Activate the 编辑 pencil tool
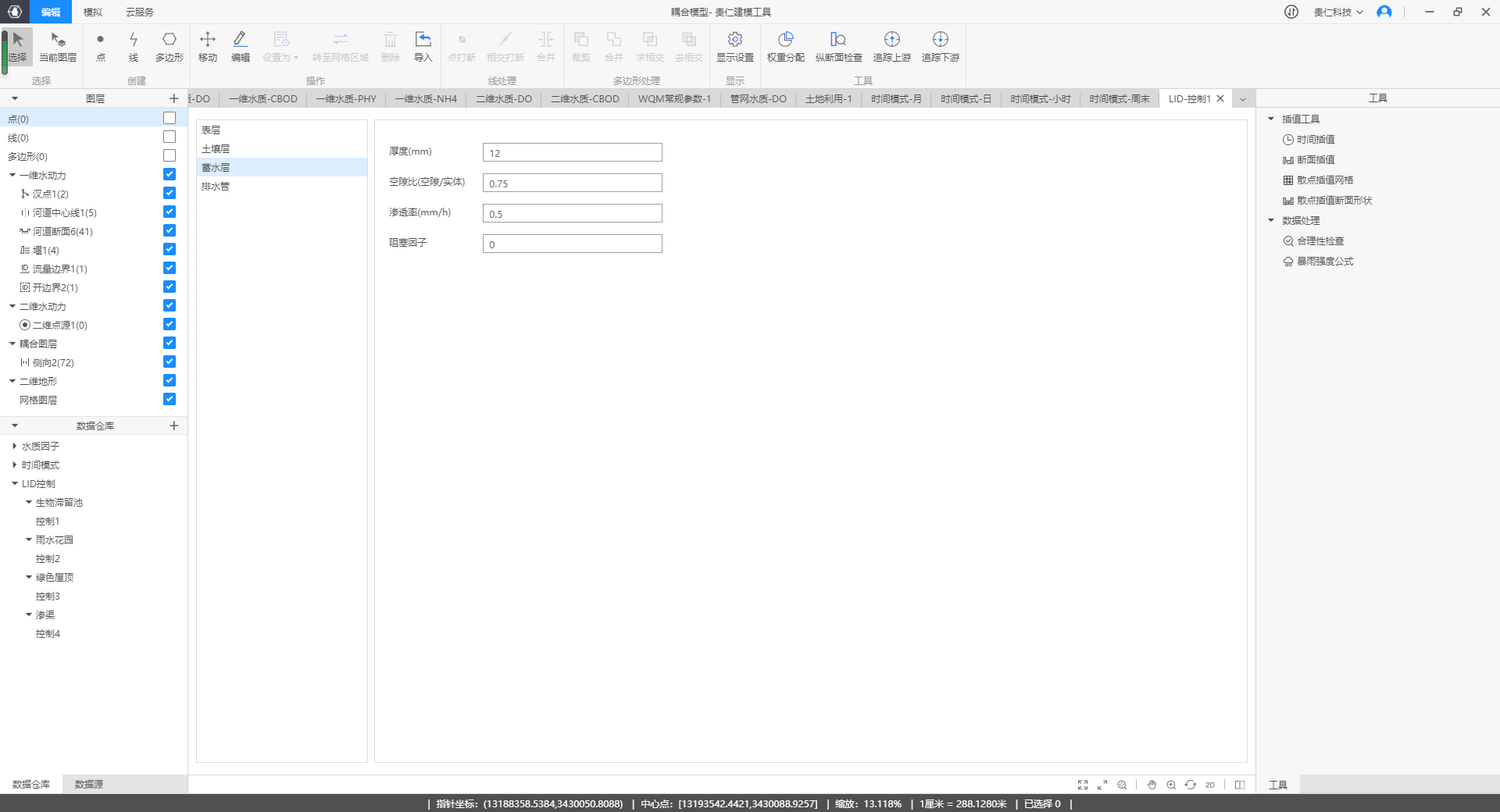The image size is (1500, 812). tap(241, 47)
